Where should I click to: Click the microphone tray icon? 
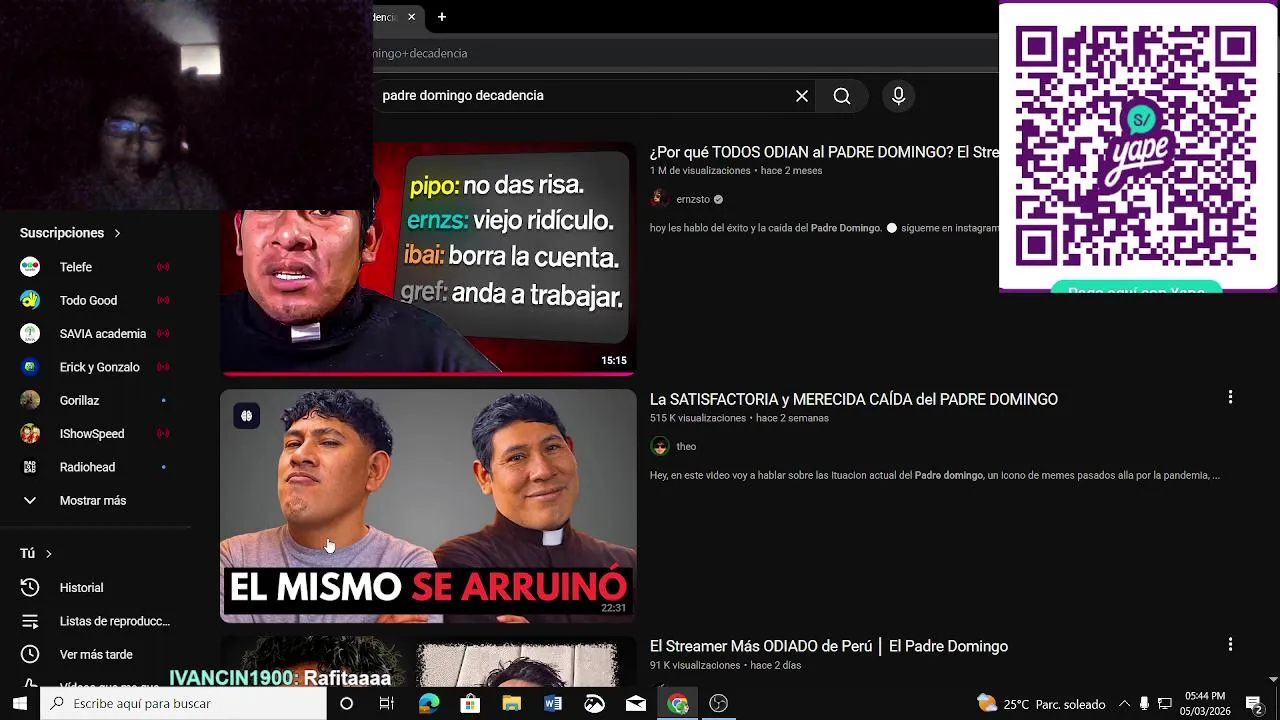pyautogui.click(x=1144, y=704)
